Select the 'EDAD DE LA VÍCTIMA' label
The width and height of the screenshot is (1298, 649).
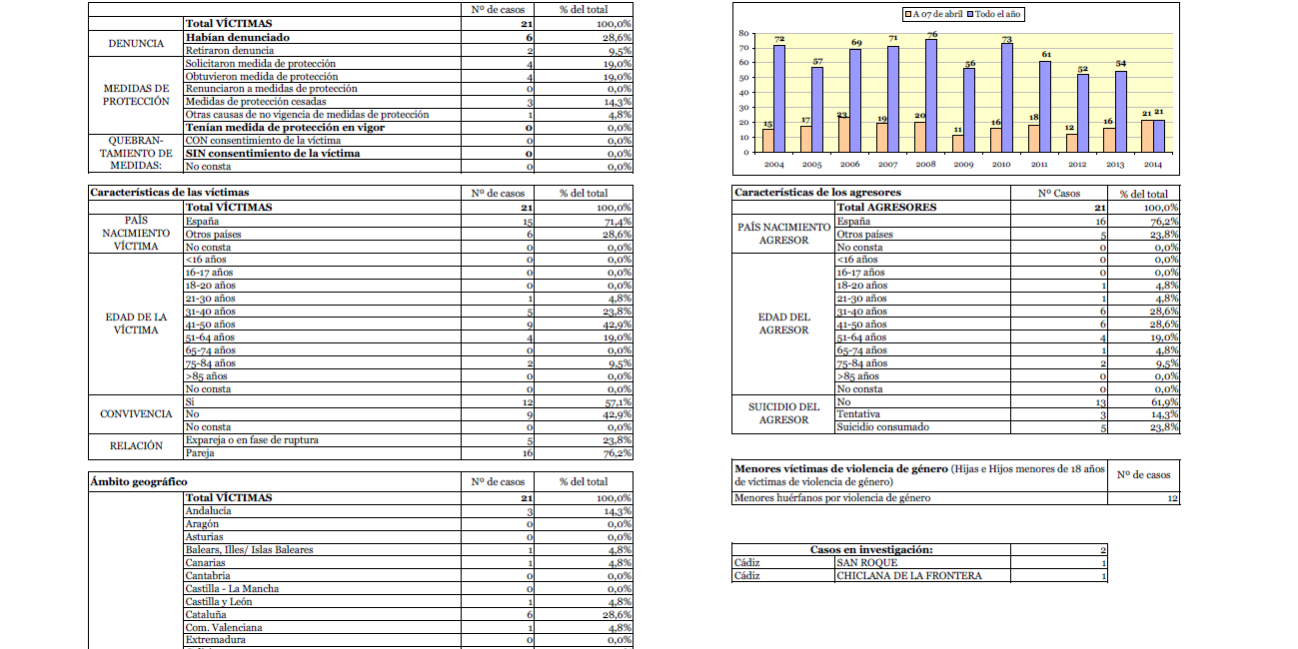pyautogui.click(x=135, y=324)
